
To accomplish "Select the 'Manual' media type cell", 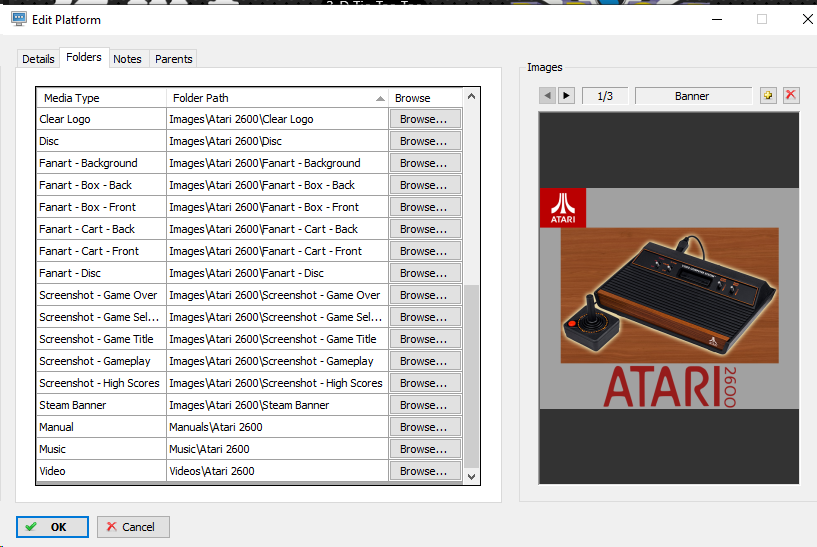I will [x=101, y=427].
